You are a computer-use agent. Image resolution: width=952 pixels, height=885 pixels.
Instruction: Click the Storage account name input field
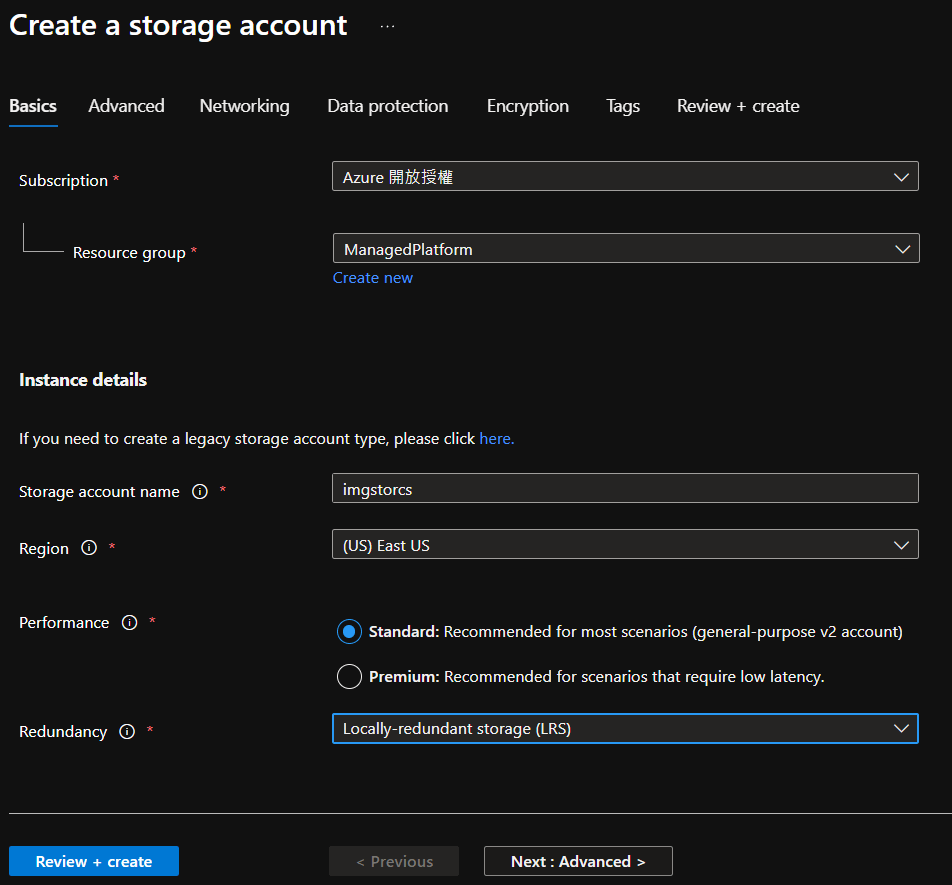[625, 488]
